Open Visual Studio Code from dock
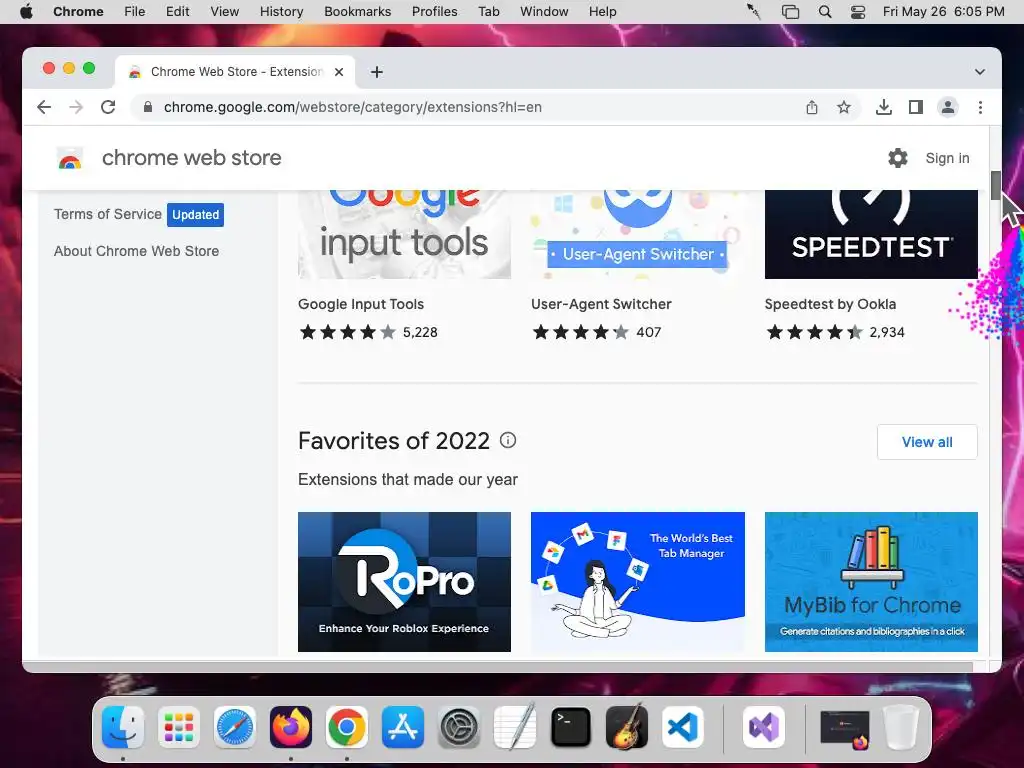The width and height of the screenshot is (1024, 768). pos(683,727)
